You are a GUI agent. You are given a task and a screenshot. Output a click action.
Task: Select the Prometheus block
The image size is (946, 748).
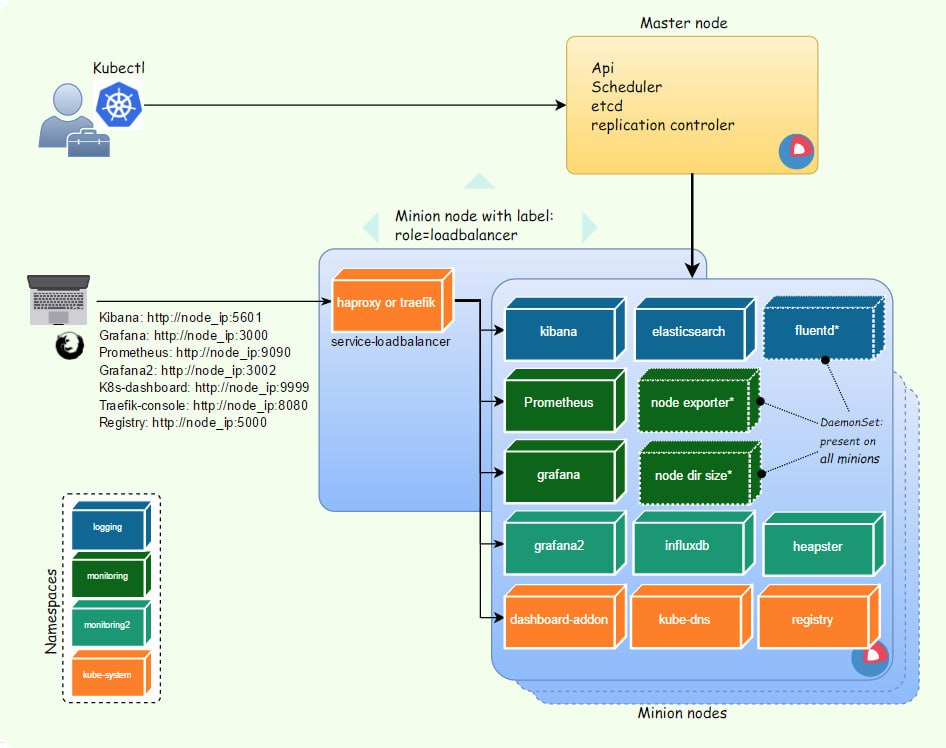coord(565,401)
